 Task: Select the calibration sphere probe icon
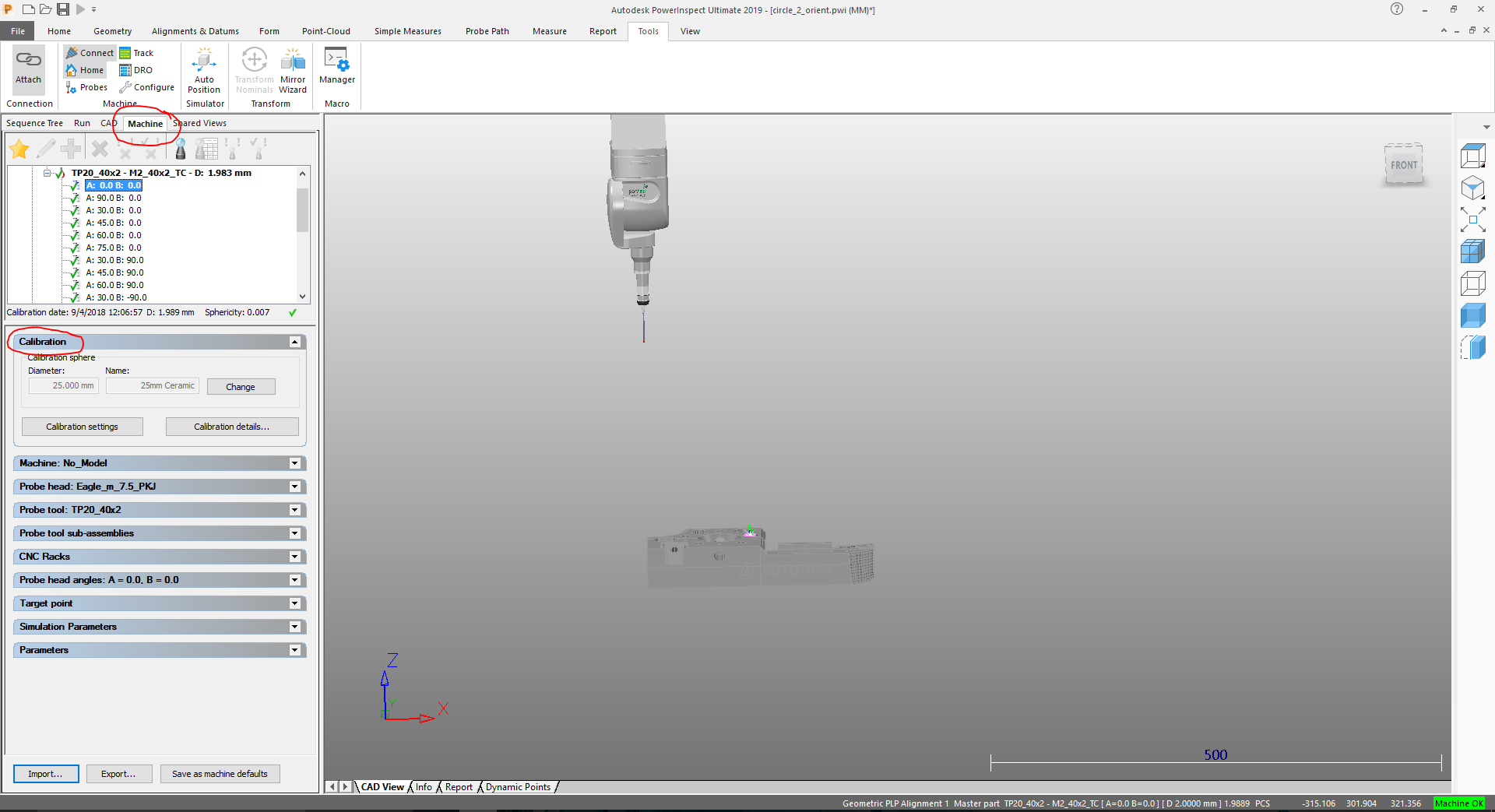pyautogui.click(x=180, y=148)
